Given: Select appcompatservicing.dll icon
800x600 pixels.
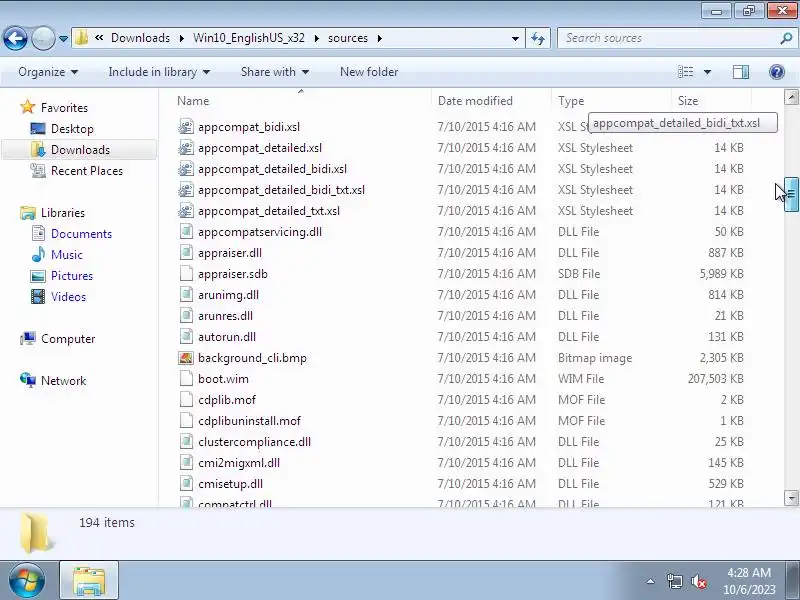Looking at the screenshot, I should [x=186, y=232].
